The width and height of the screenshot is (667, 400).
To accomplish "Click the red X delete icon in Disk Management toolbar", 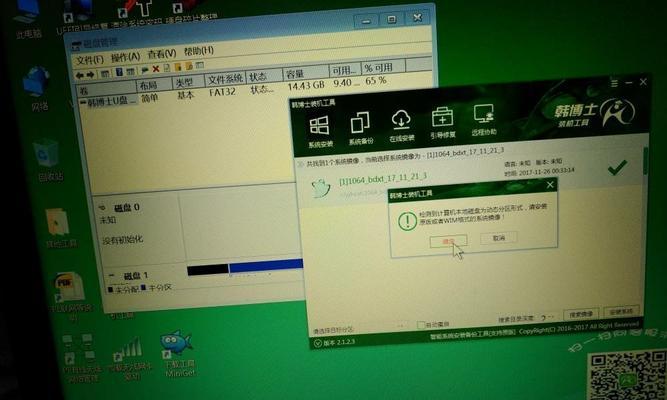I will point(156,69).
